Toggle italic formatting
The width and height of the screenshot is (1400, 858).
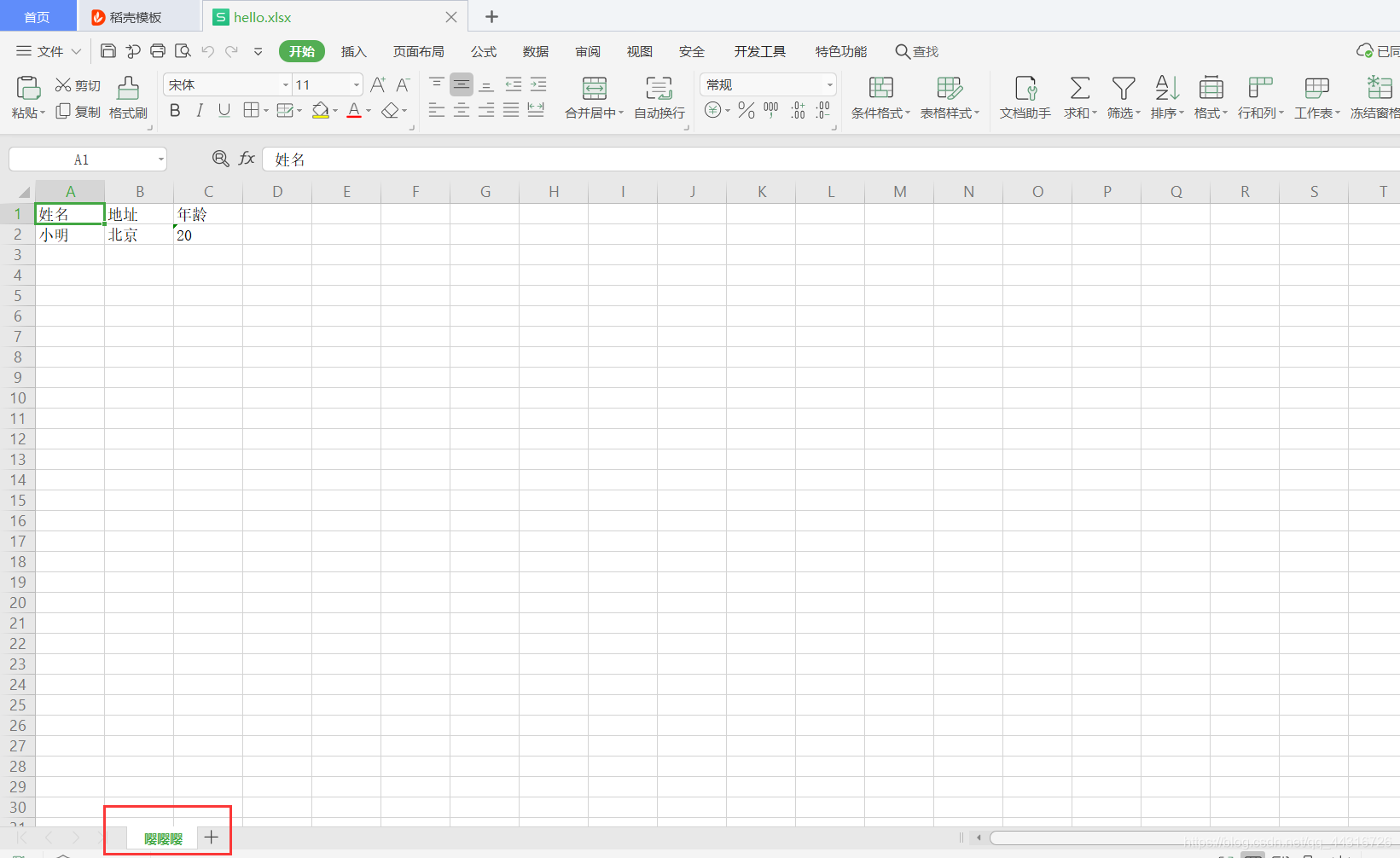coord(200,110)
